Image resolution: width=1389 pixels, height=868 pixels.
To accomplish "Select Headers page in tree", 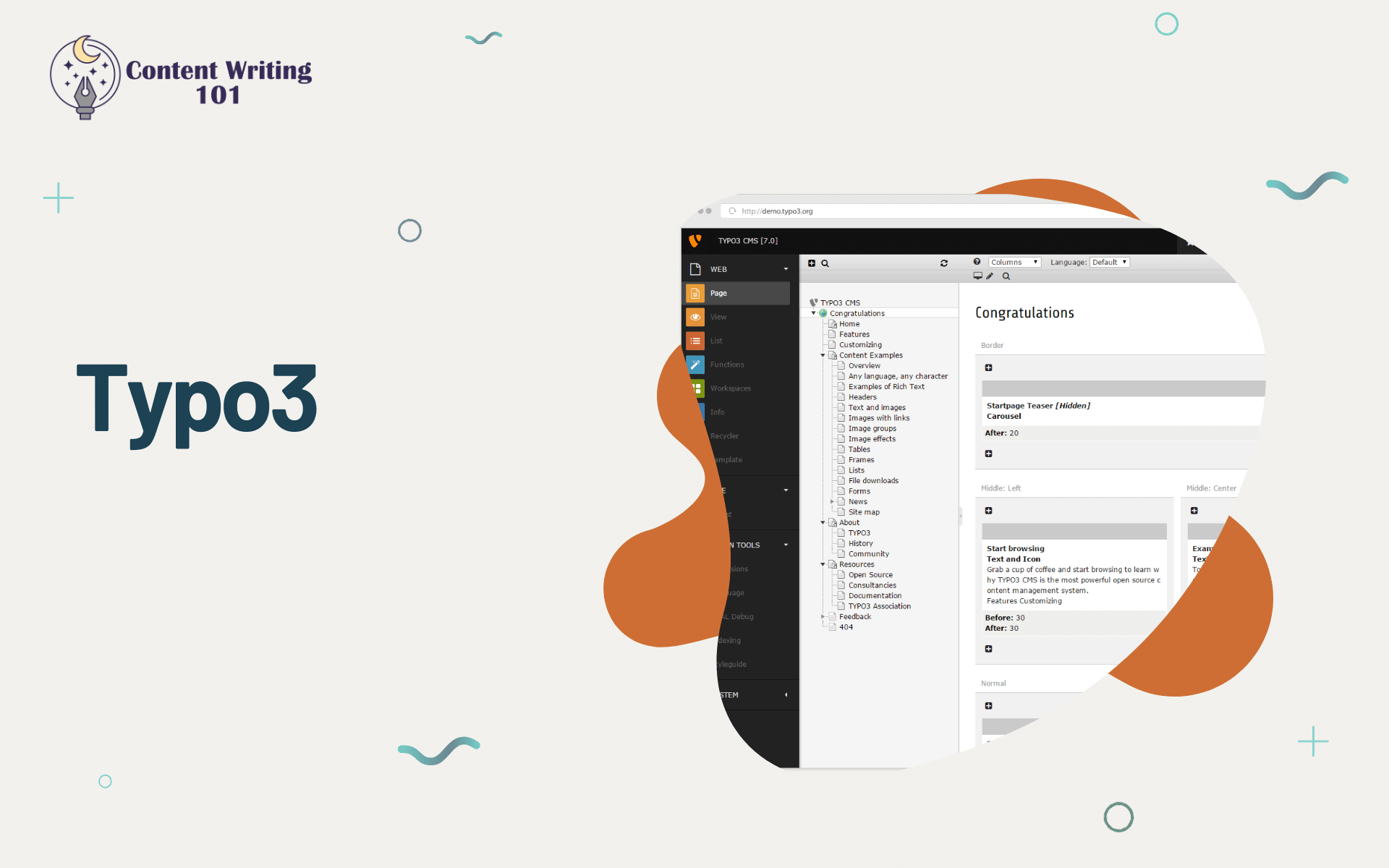I will (x=862, y=397).
